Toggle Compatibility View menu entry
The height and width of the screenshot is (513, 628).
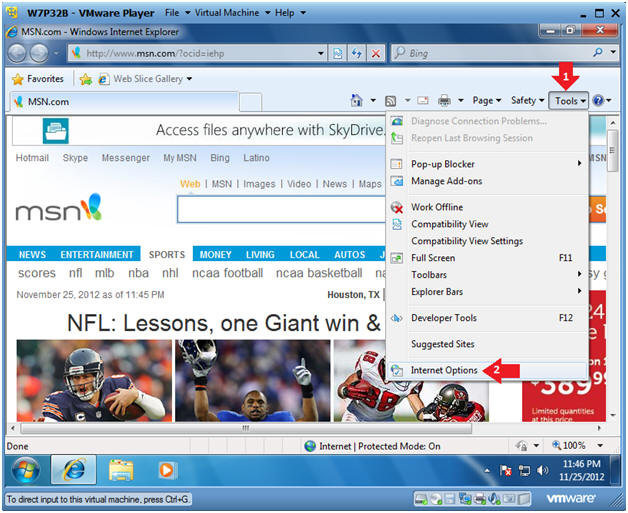487,224
